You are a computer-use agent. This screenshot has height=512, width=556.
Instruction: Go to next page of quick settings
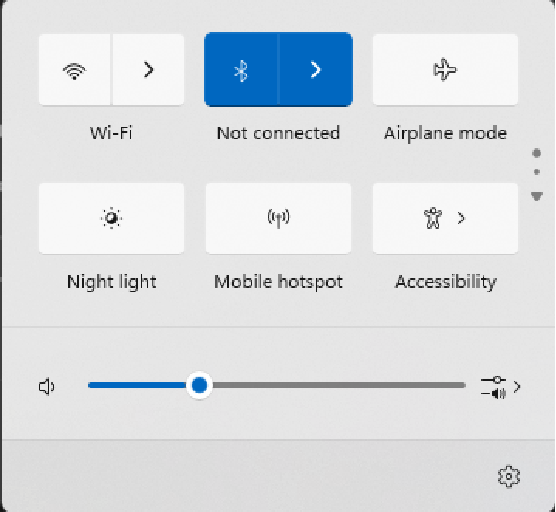pyautogui.click(x=537, y=196)
